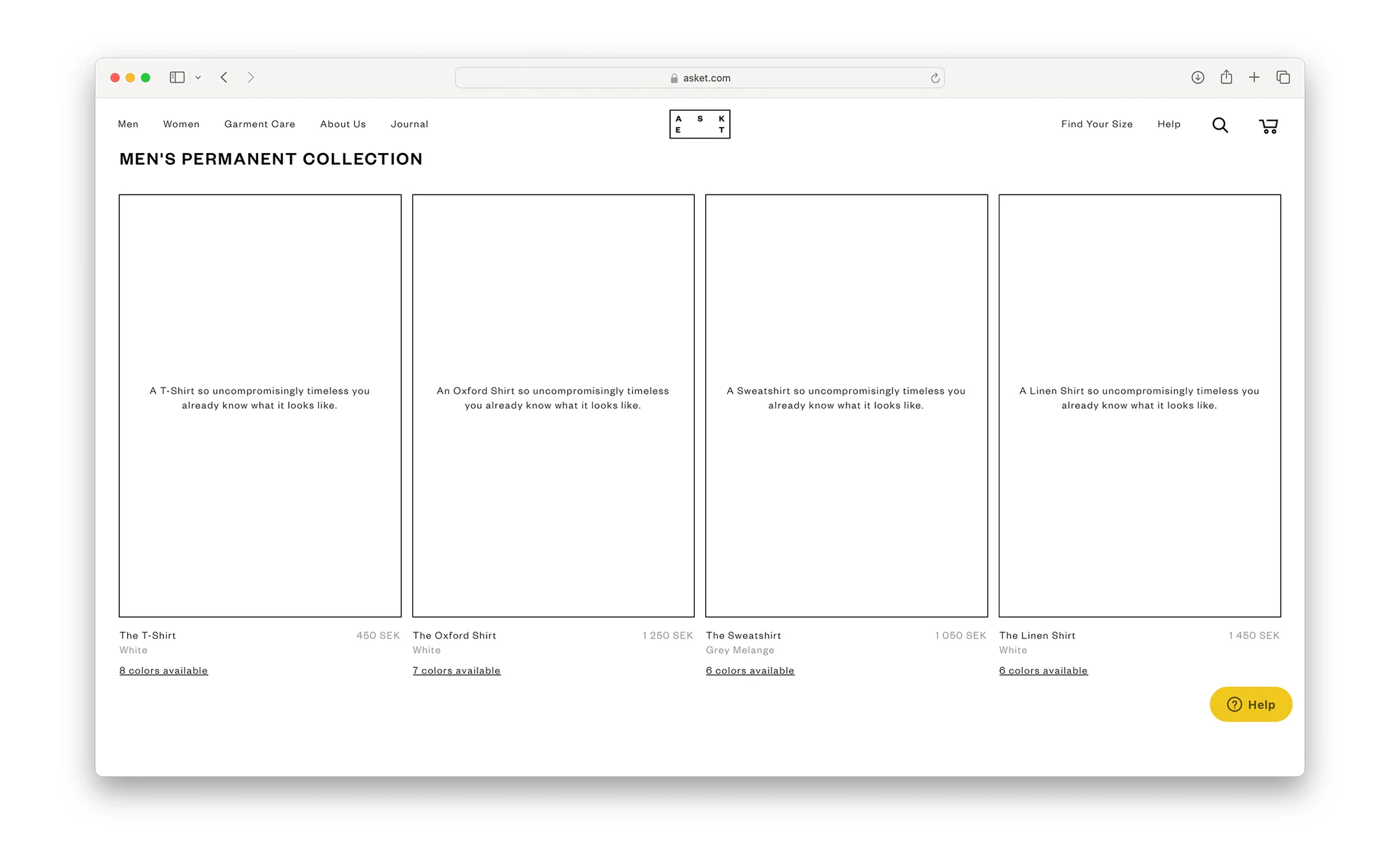The width and height of the screenshot is (1400, 862).
Task: Open the Safari downloads icon
Action: point(1197,77)
